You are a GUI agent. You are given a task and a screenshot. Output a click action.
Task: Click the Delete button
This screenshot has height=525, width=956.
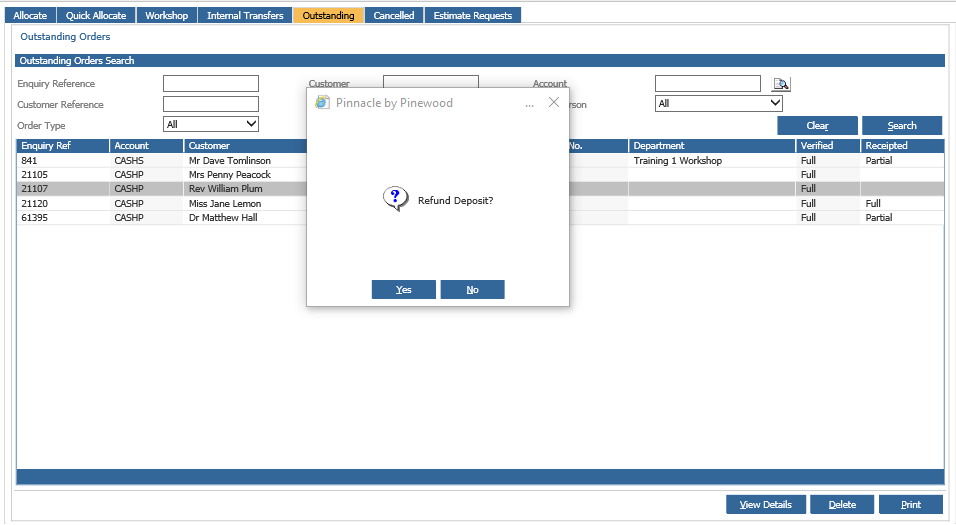[842, 504]
